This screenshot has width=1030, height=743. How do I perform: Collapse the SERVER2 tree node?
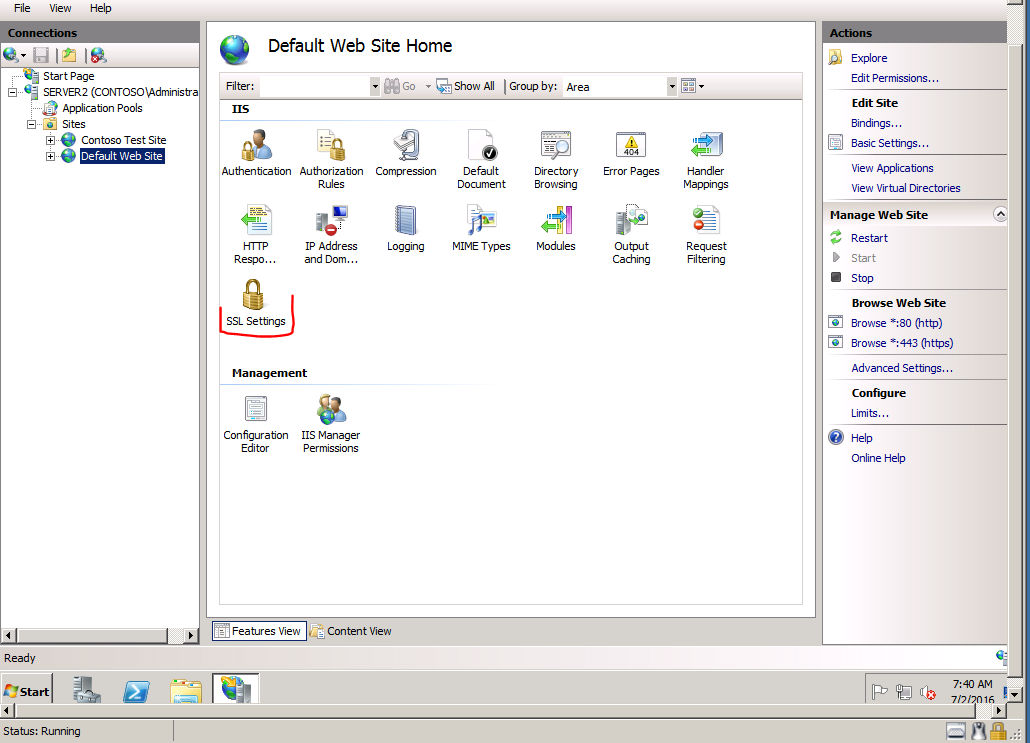[12, 93]
